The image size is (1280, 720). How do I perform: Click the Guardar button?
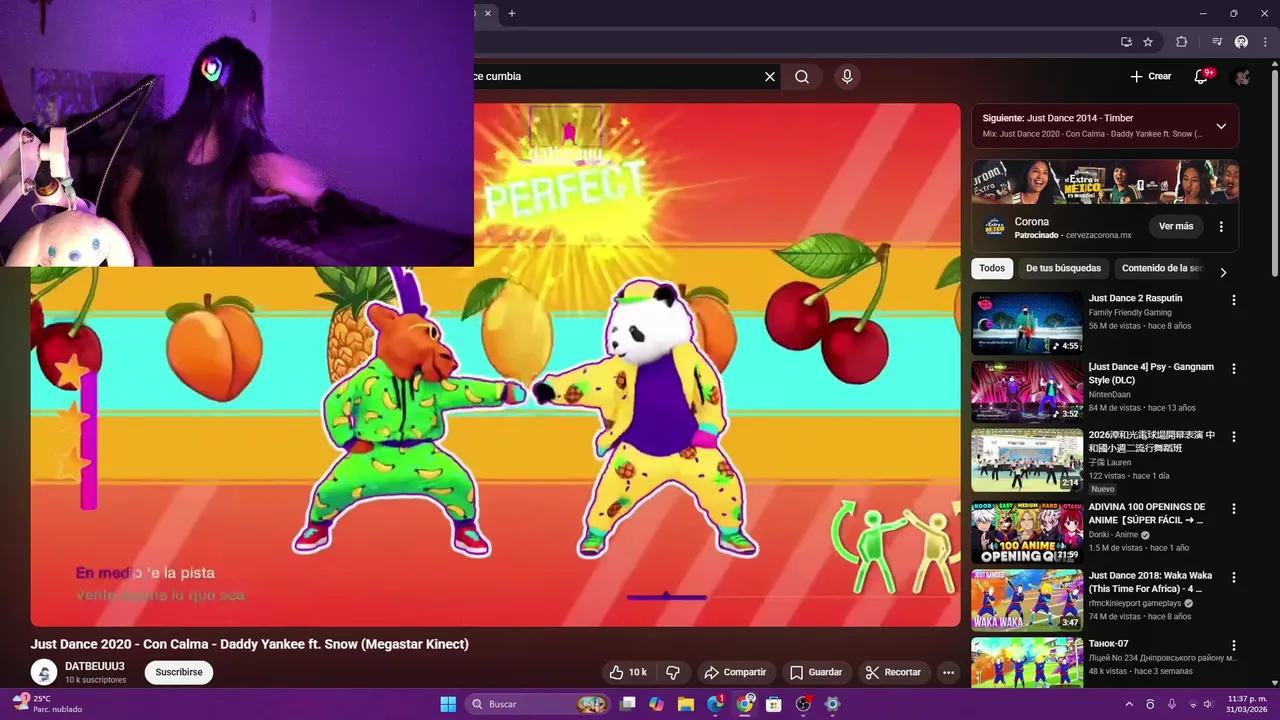click(x=816, y=672)
